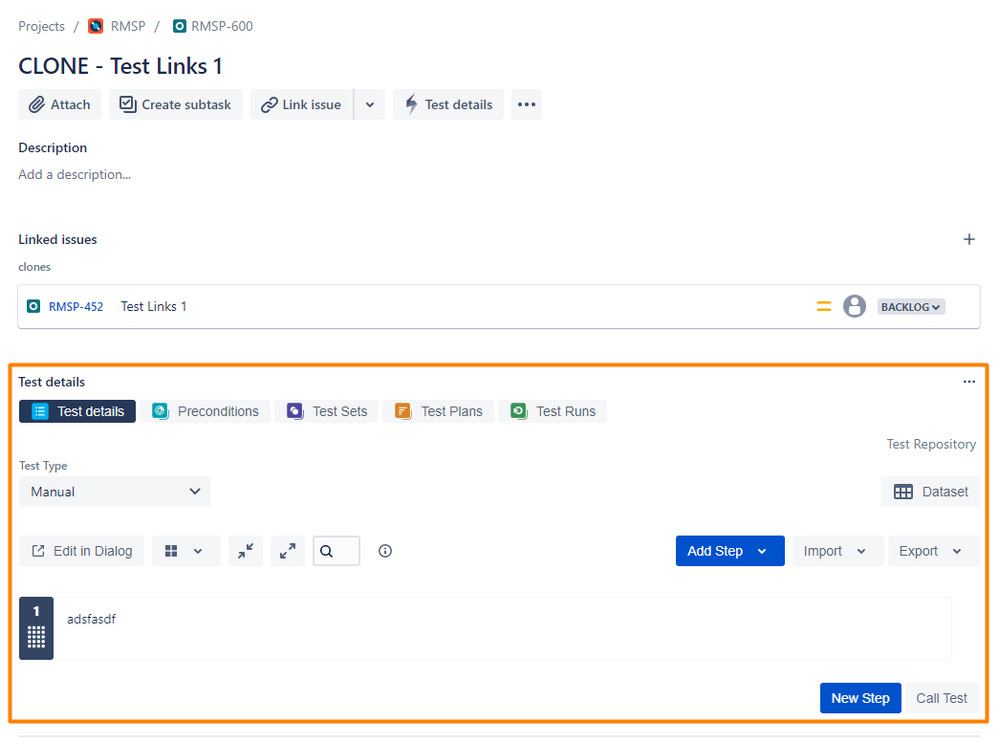Open the RMSP-600 breadcrumb link
Viewport: 999px width, 748px height.
pos(222,26)
